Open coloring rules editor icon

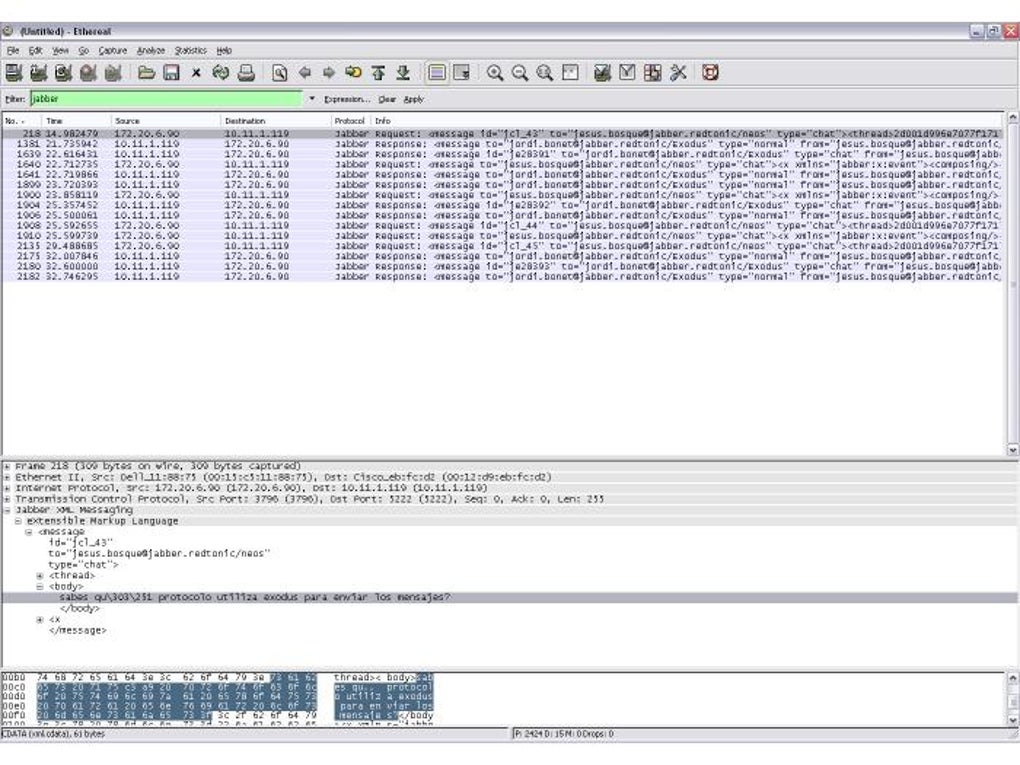pyautogui.click(x=652, y=73)
